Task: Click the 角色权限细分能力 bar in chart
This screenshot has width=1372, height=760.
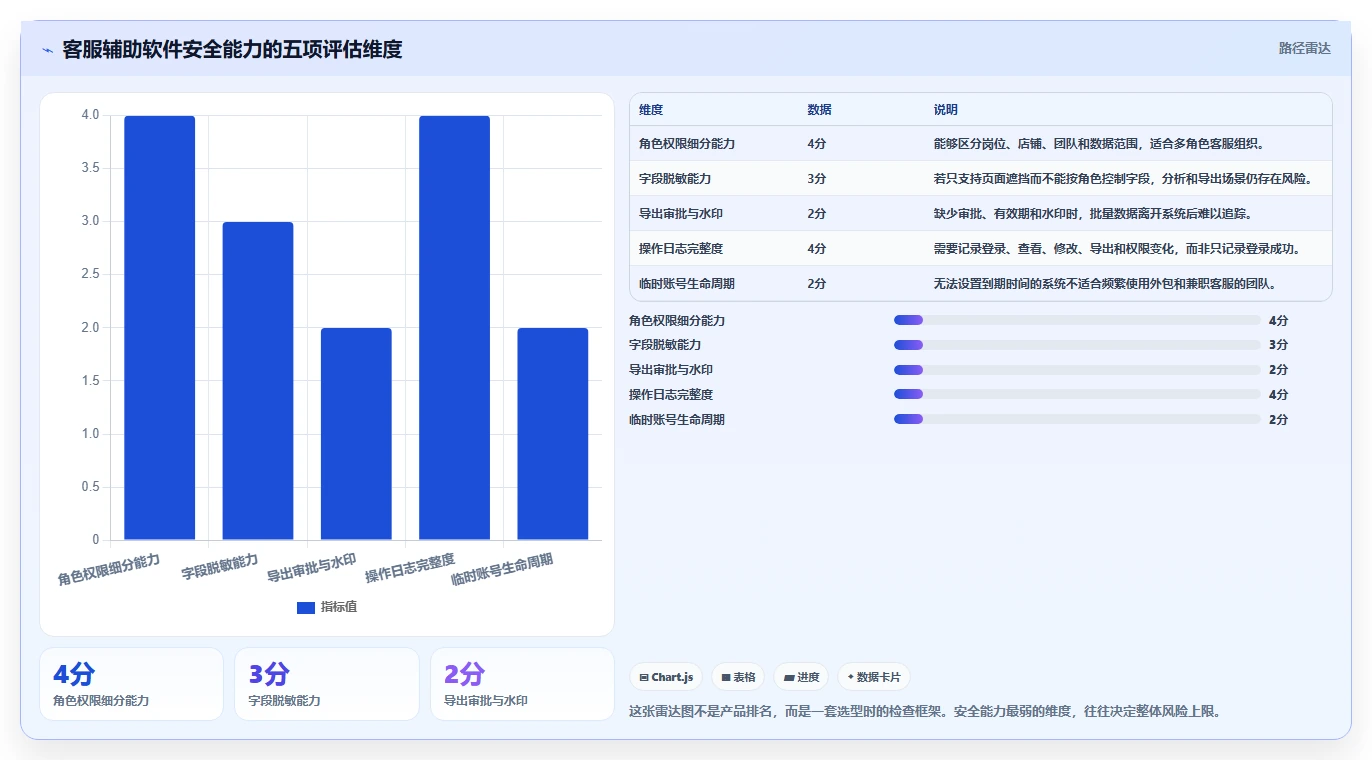Action: click(x=159, y=328)
